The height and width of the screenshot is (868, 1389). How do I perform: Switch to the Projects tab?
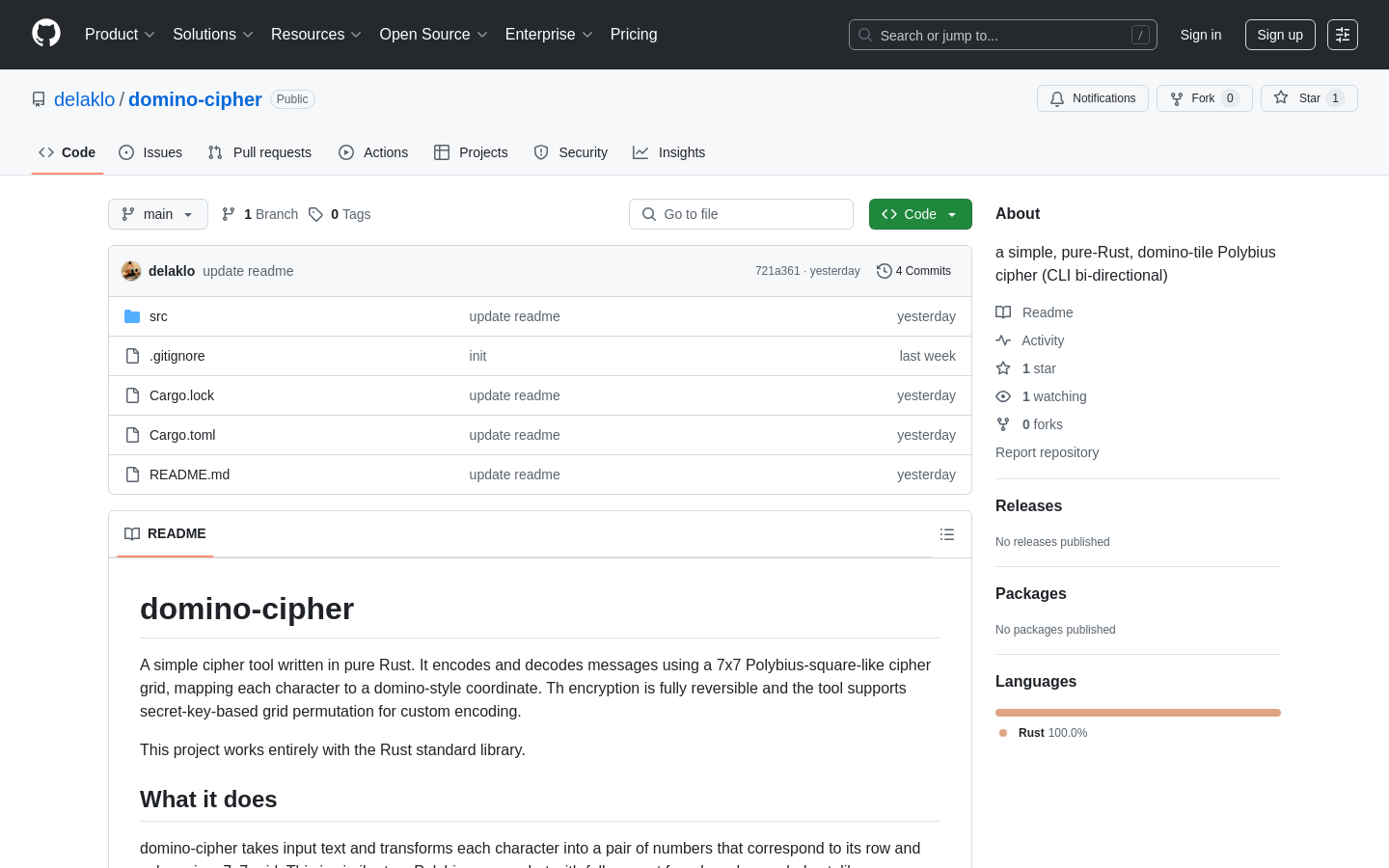(x=471, y=152)
